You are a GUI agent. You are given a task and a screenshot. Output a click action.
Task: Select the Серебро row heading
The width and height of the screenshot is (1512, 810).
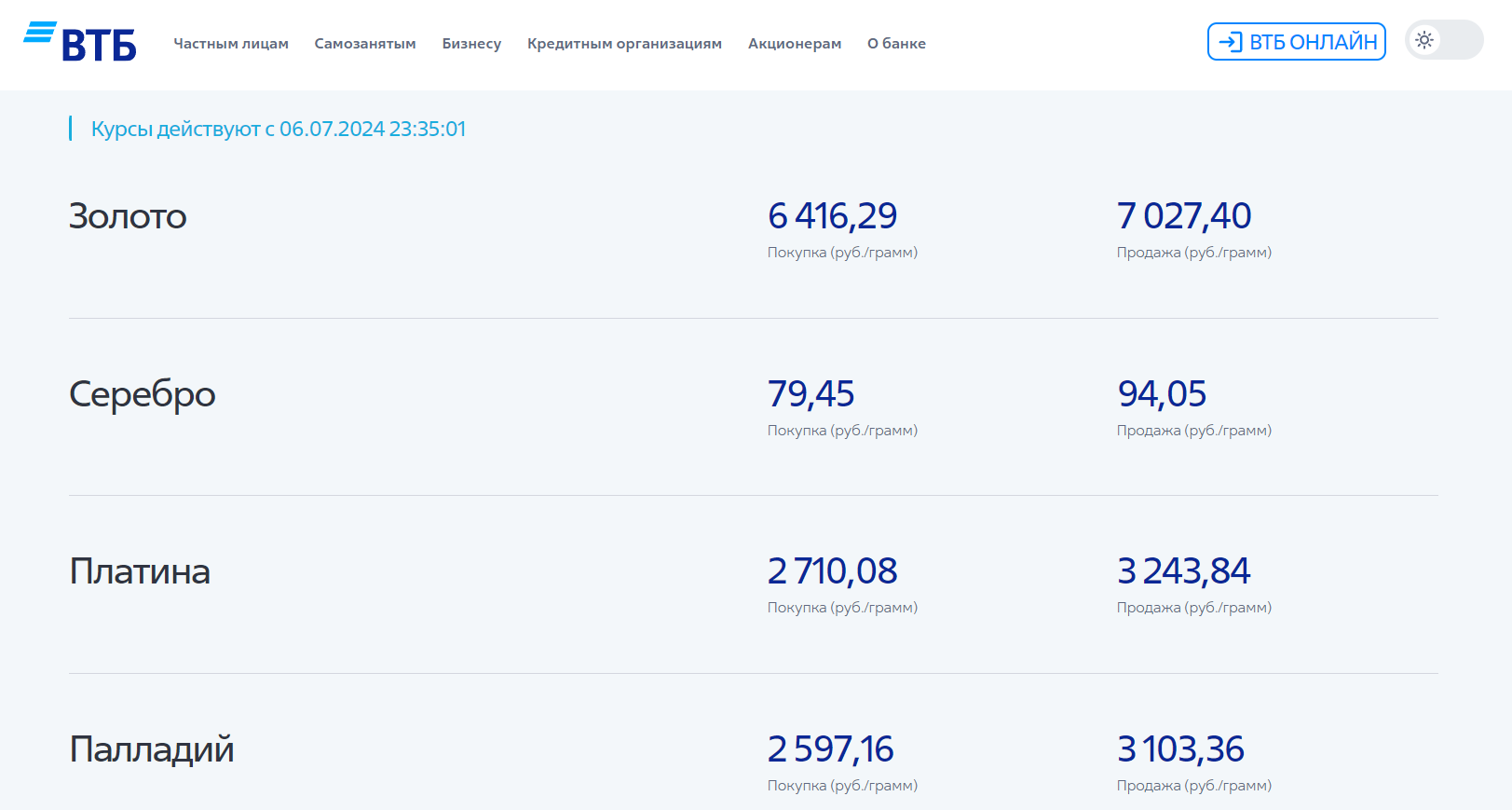pos(142,394)
